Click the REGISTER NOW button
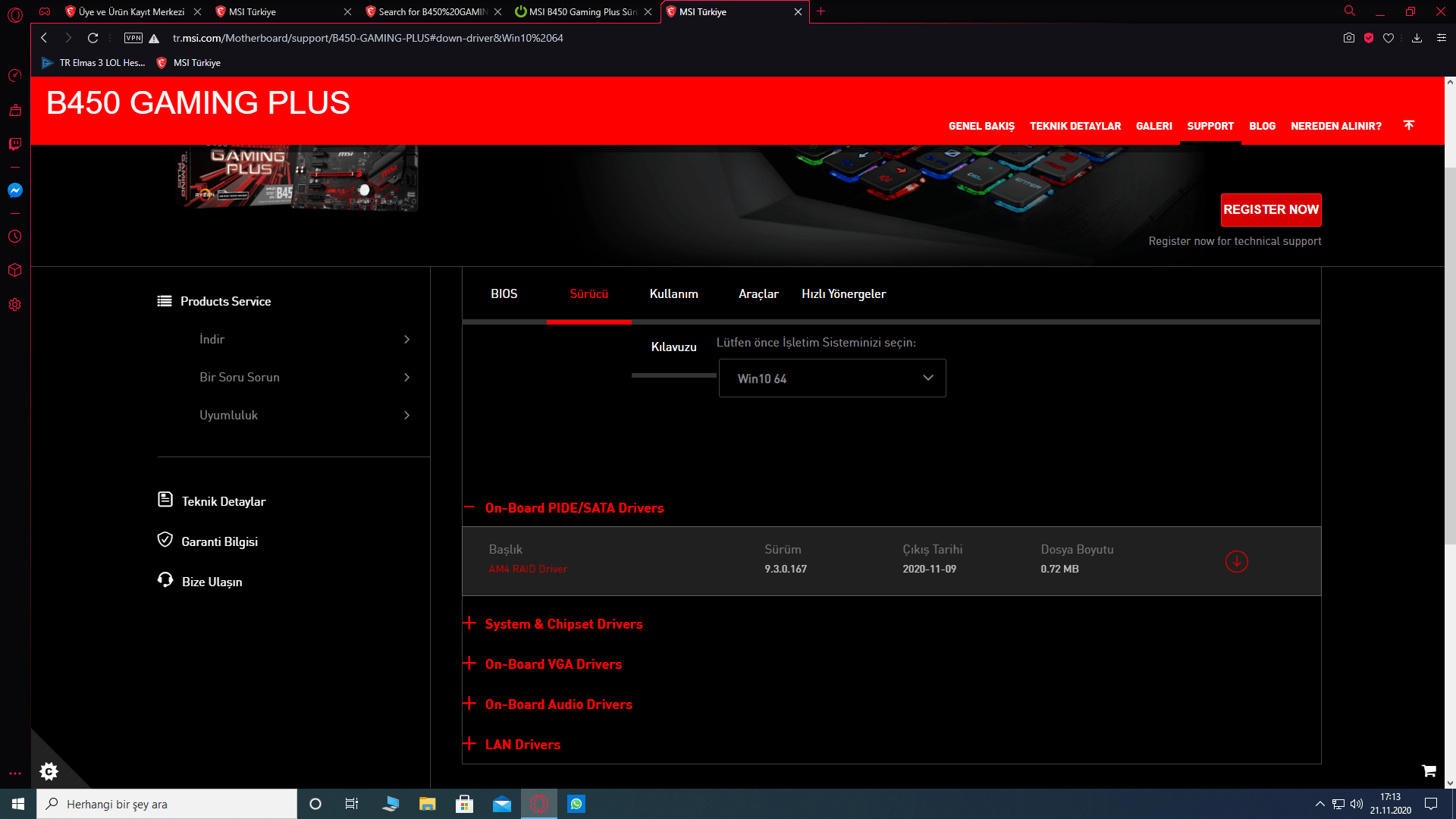This screenshot has width=1456, height=819. 1270,210
